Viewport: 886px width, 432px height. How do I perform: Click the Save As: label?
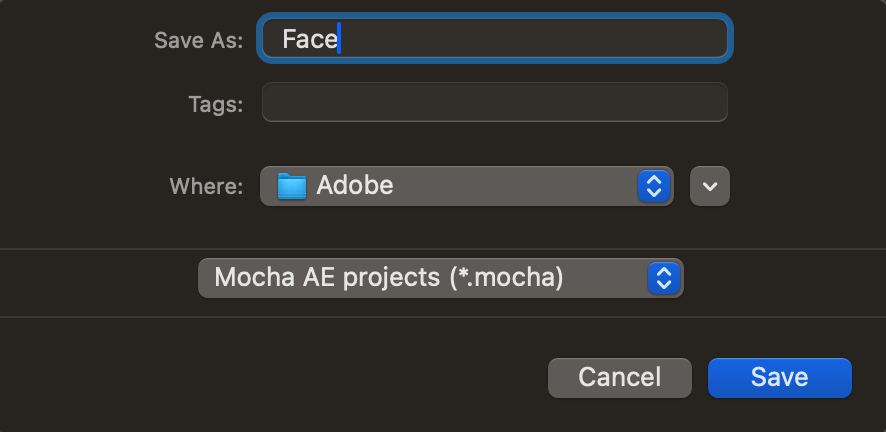(x=198, y=40)
